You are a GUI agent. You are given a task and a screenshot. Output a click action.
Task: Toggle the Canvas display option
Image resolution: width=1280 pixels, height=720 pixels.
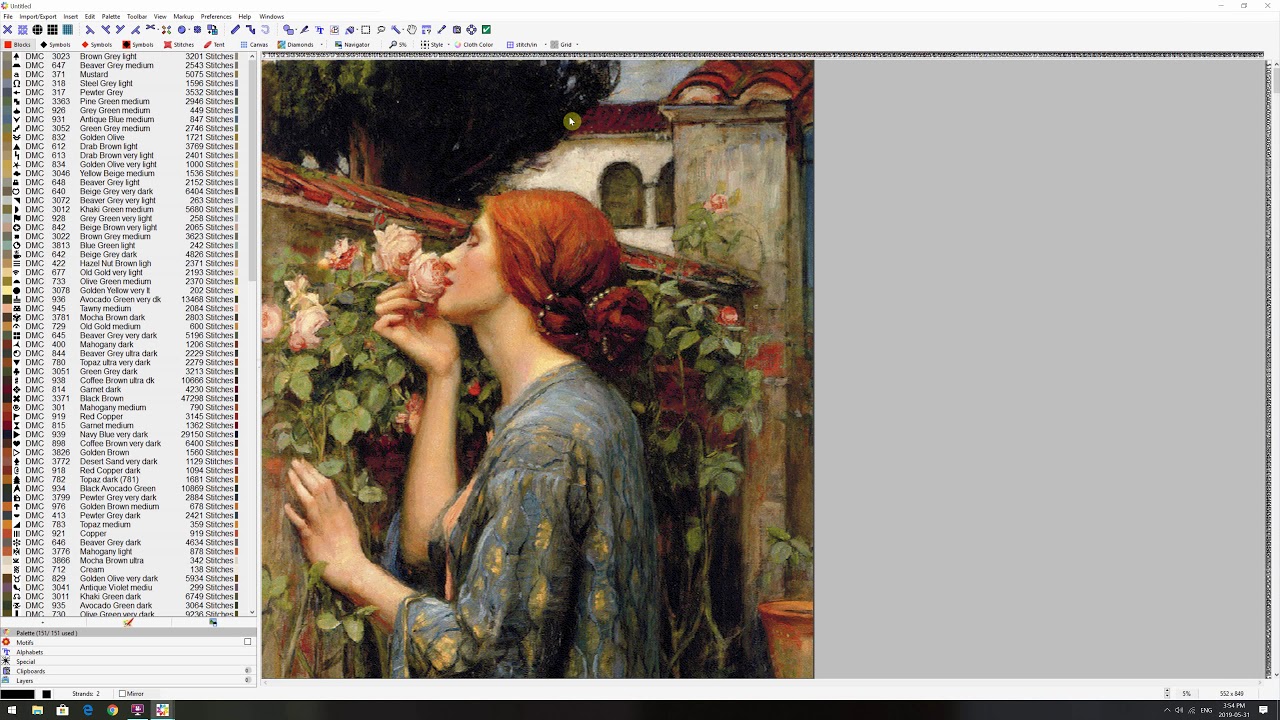(254, 45)
